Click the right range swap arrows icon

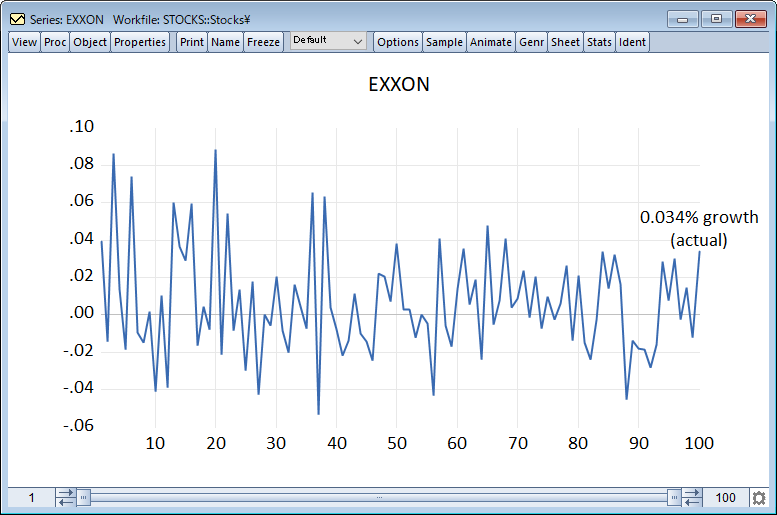click(692, 497)
